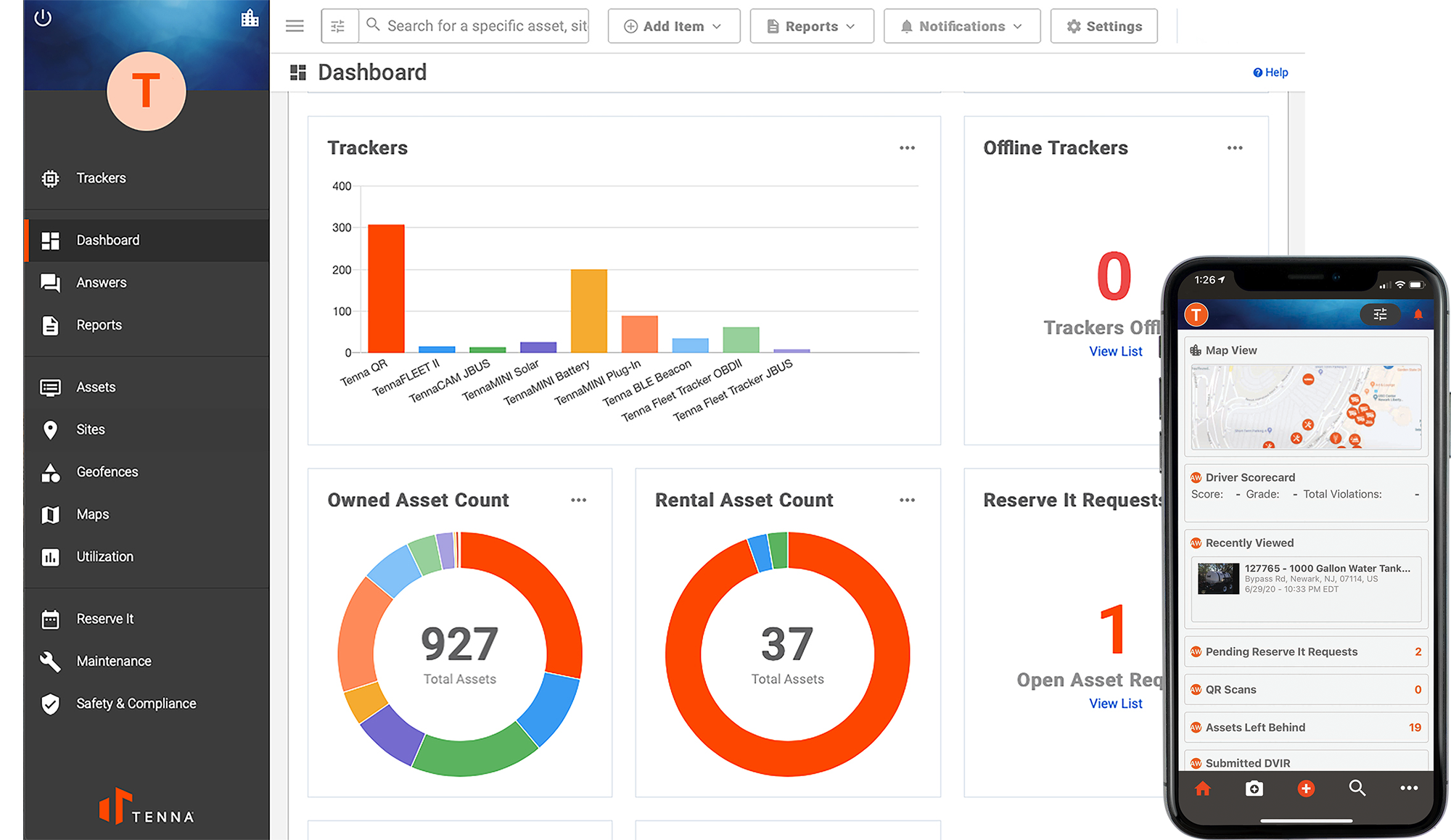The width and height of the screenshot is (1451, 840).
Task: Click the orange TennaMINI Battery bar
Action: [588, 310]
